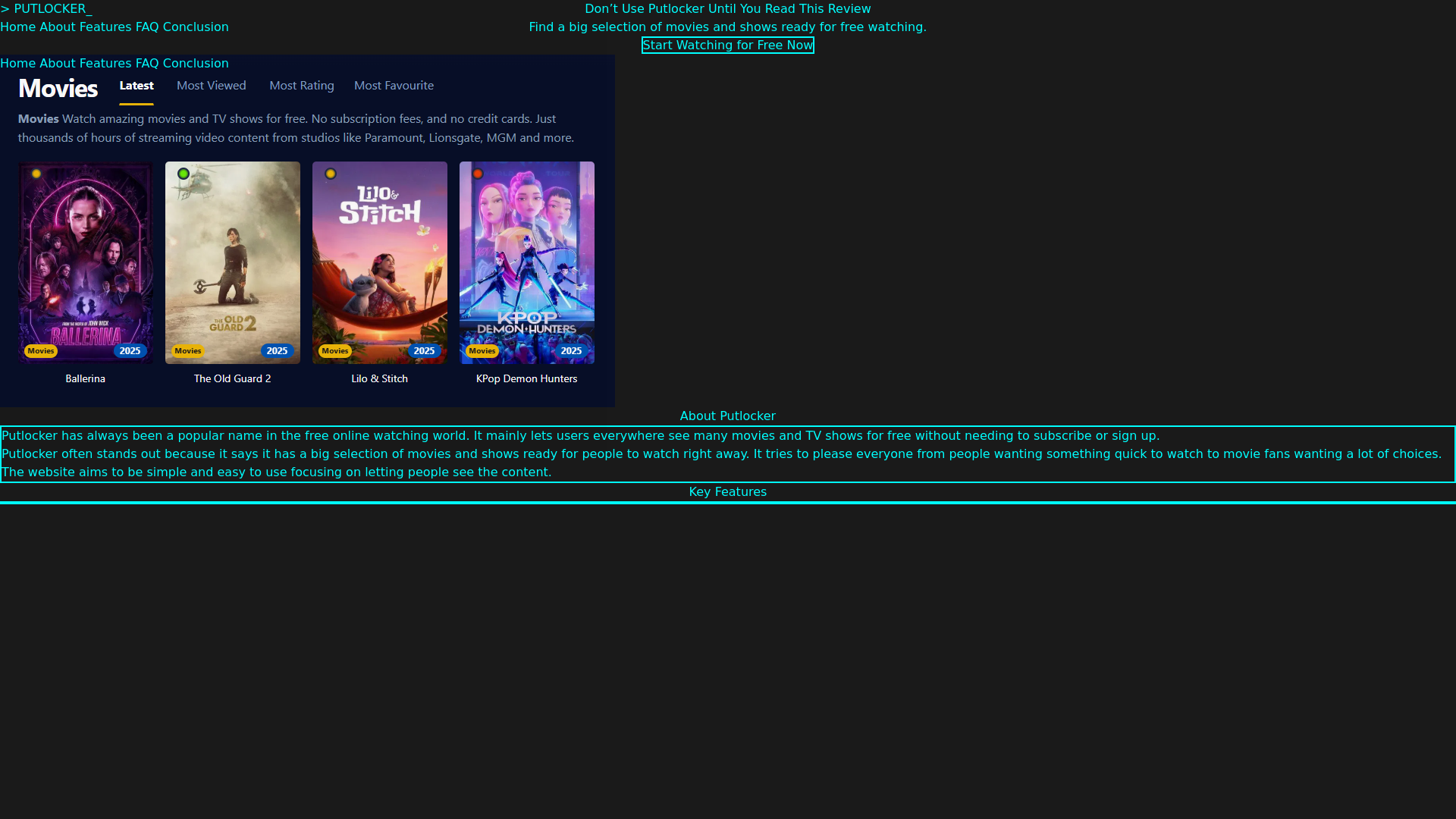Click the red status dot on KPop Demon Hunters poster
This screenshot has width=1456, height=819.
[478, 174]
